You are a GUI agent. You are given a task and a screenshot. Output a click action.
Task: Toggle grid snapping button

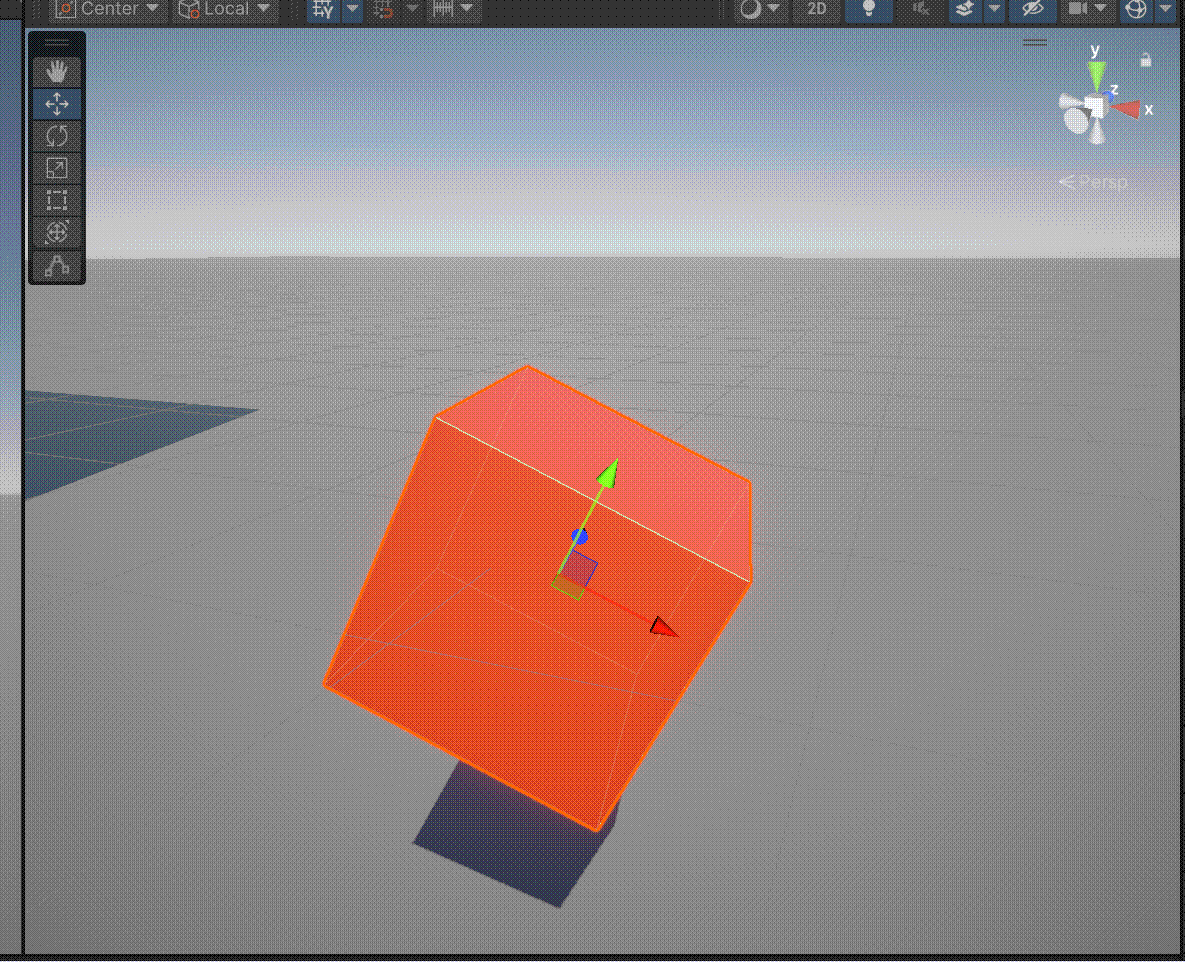[x=323, y=9]
